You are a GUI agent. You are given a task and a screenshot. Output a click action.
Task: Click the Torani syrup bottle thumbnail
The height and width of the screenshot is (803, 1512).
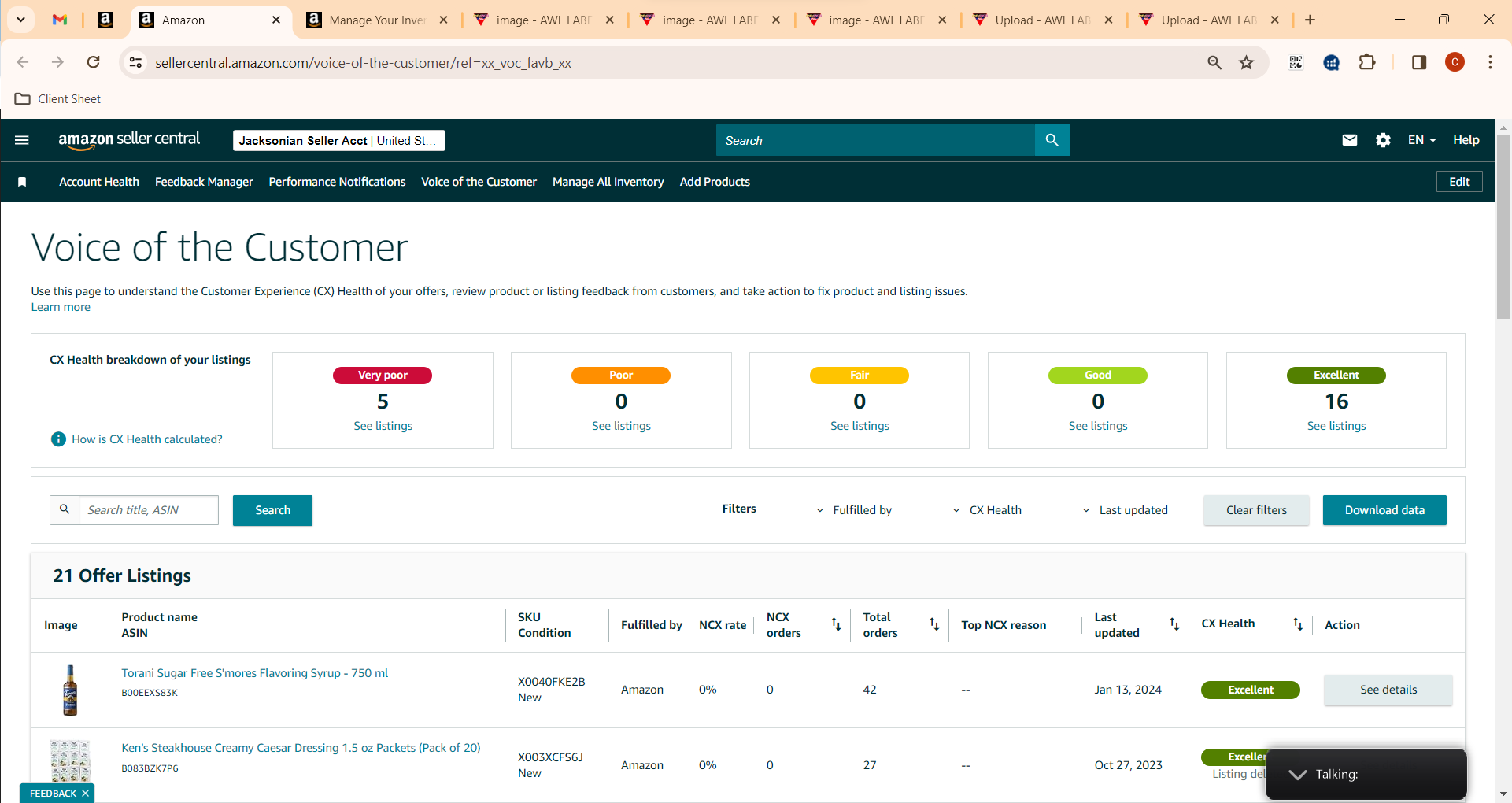tap(70, 690)
